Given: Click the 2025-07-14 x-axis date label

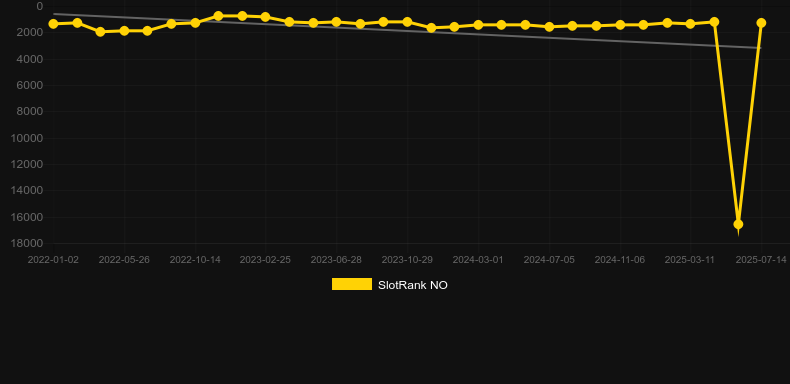Looking at the screenshot, I should (x=761, y=260).
